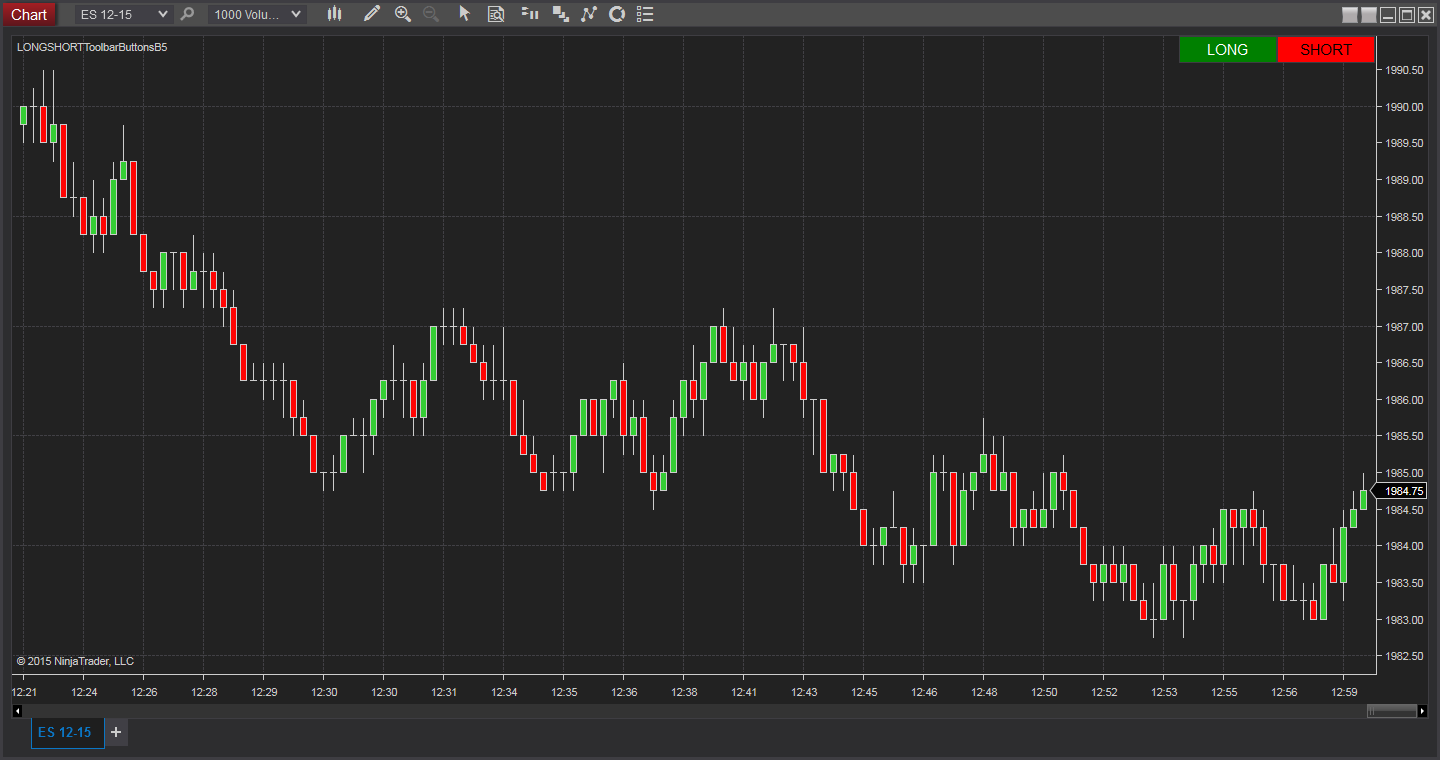Viewport: 1440px width, 760px height.
Task: Add a new tab with plus
Action: coord(116,733)
